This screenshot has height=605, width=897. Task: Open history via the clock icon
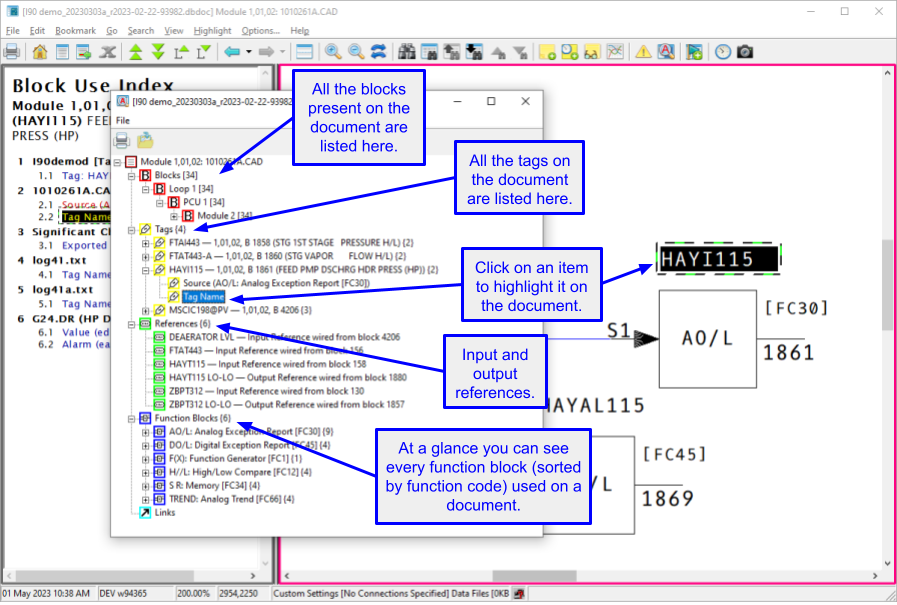pos(721,51)
